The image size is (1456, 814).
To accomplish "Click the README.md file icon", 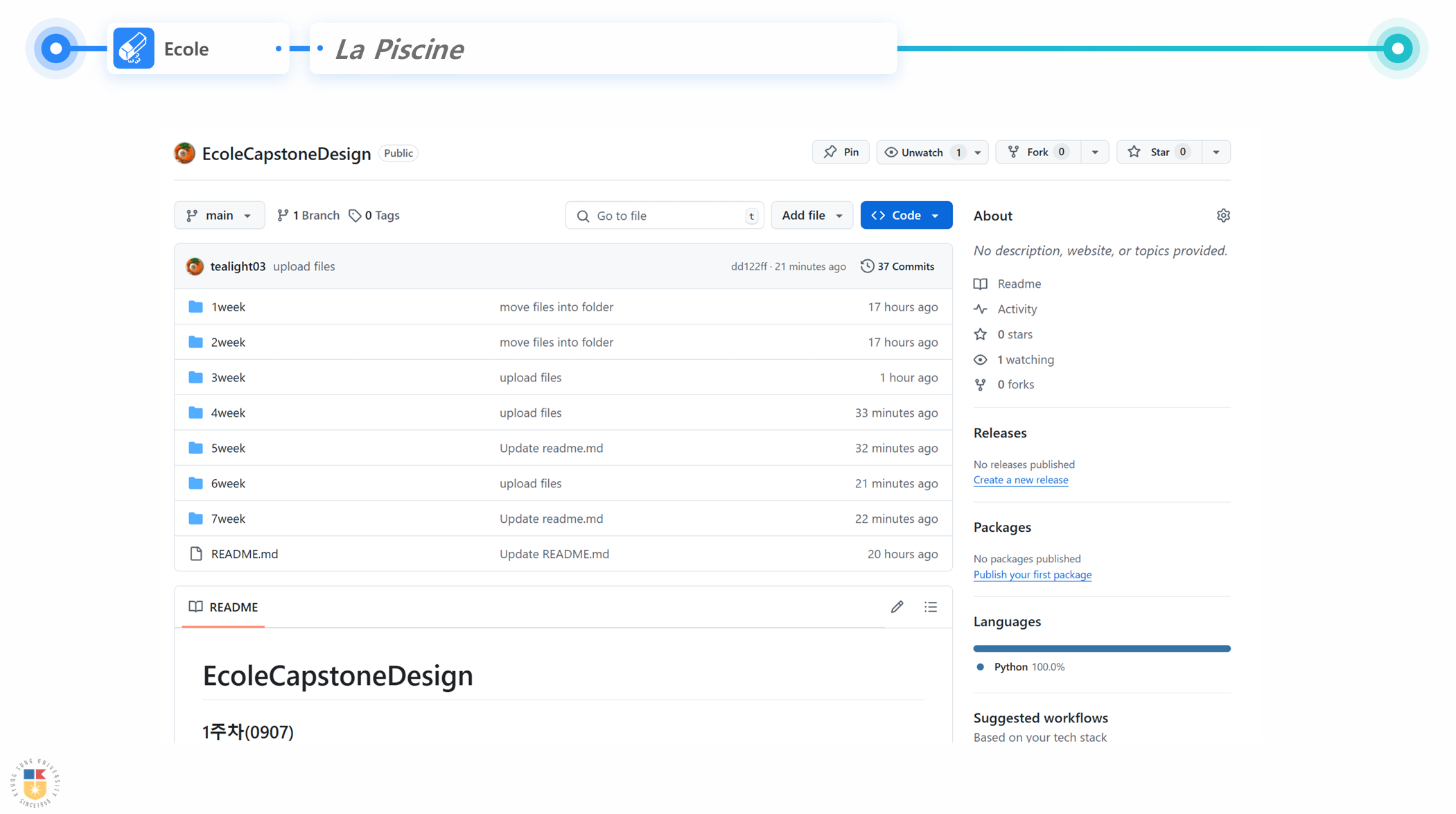I will coord(196,553).
